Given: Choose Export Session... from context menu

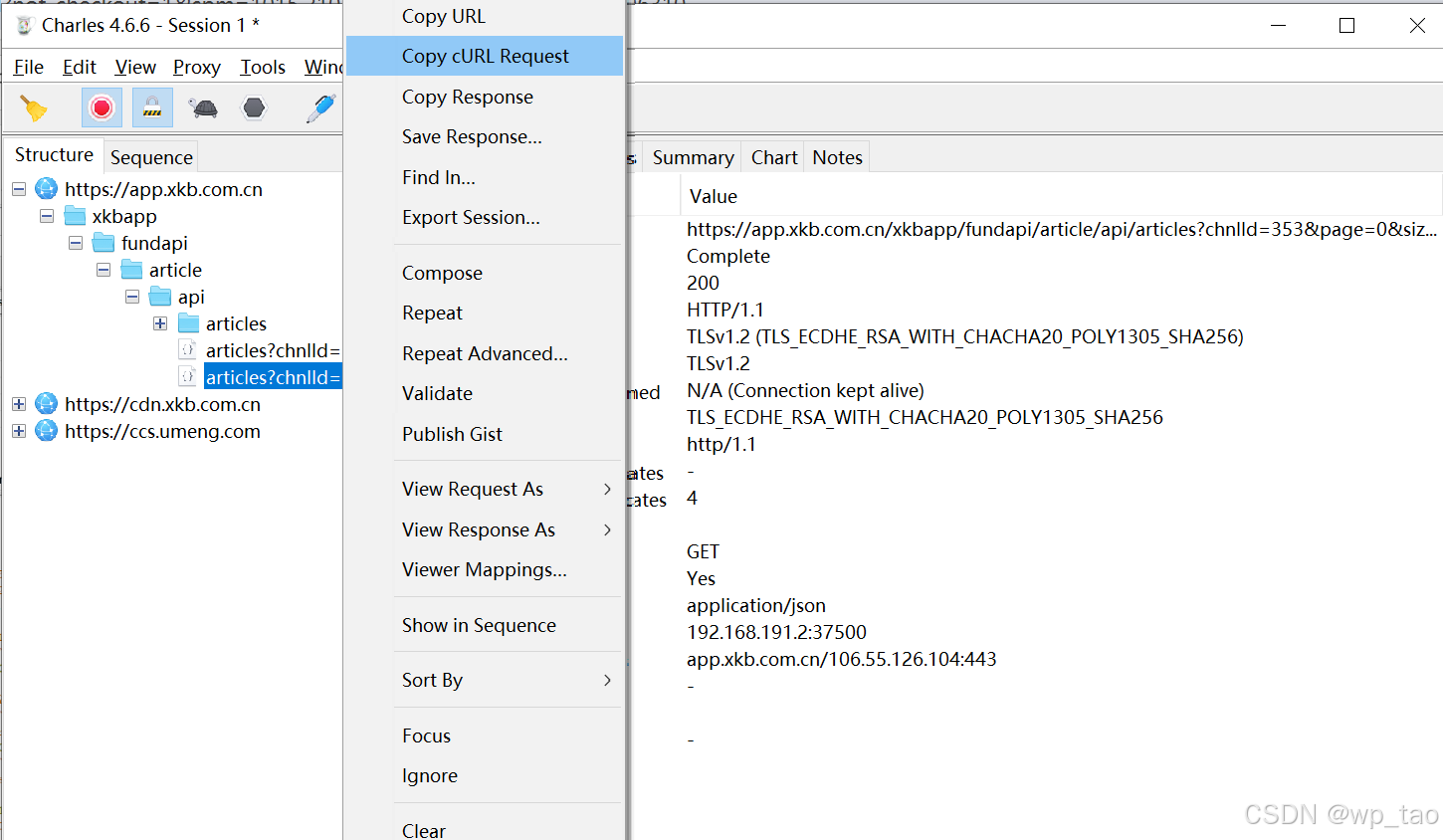Looking at the screenshot, I should pos(485,217).
